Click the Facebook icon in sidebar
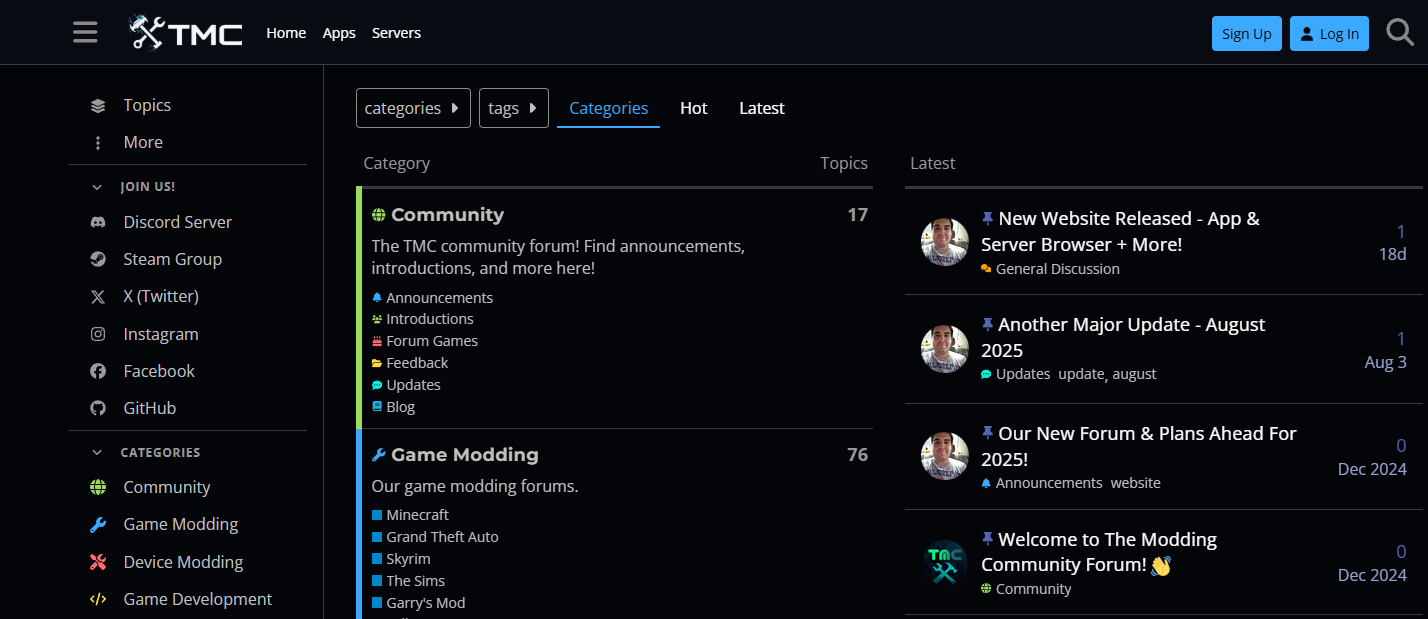1428x619 pixels. point(98,371)
